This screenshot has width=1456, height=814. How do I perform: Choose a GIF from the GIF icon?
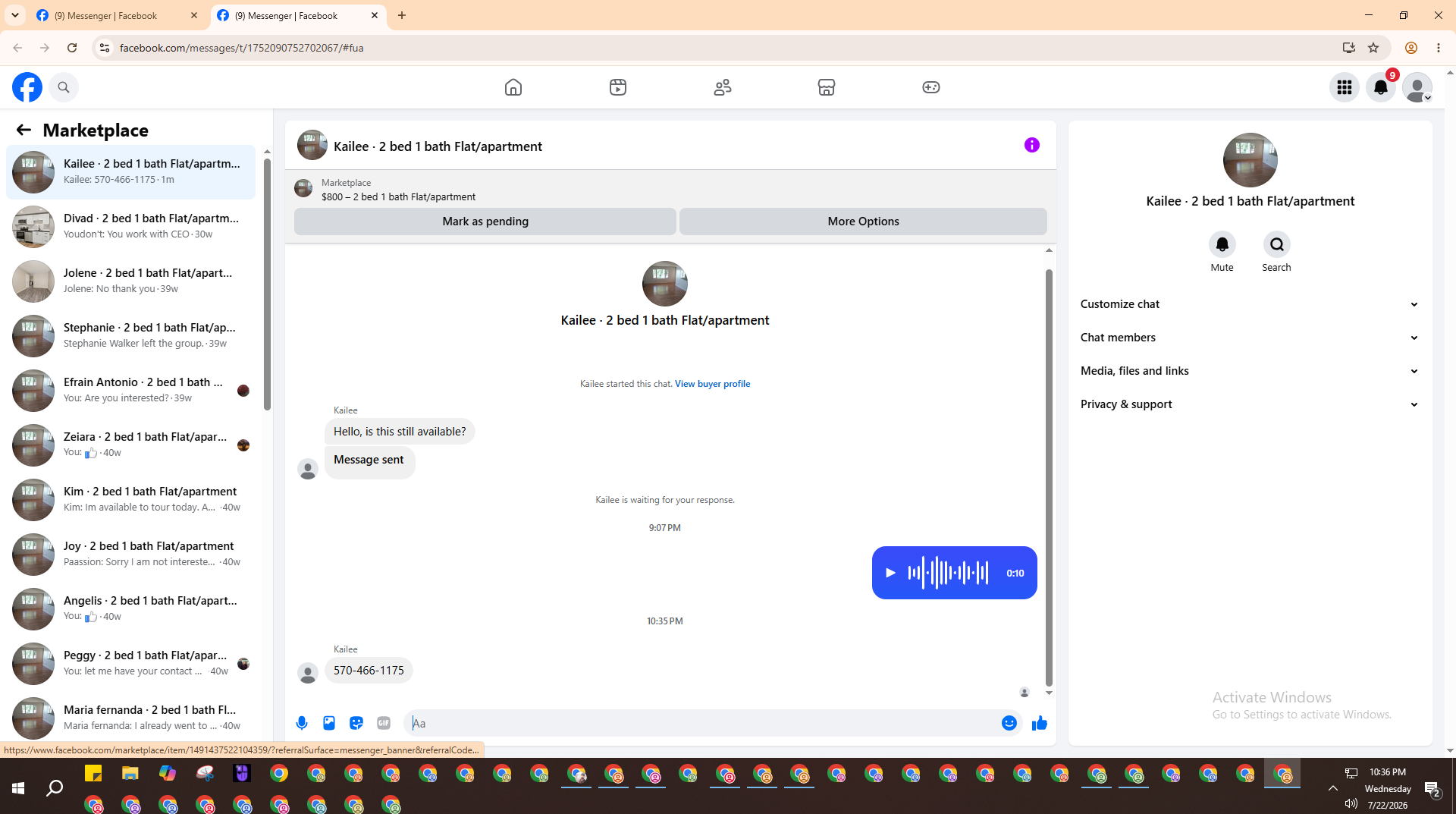coord(384,723)
